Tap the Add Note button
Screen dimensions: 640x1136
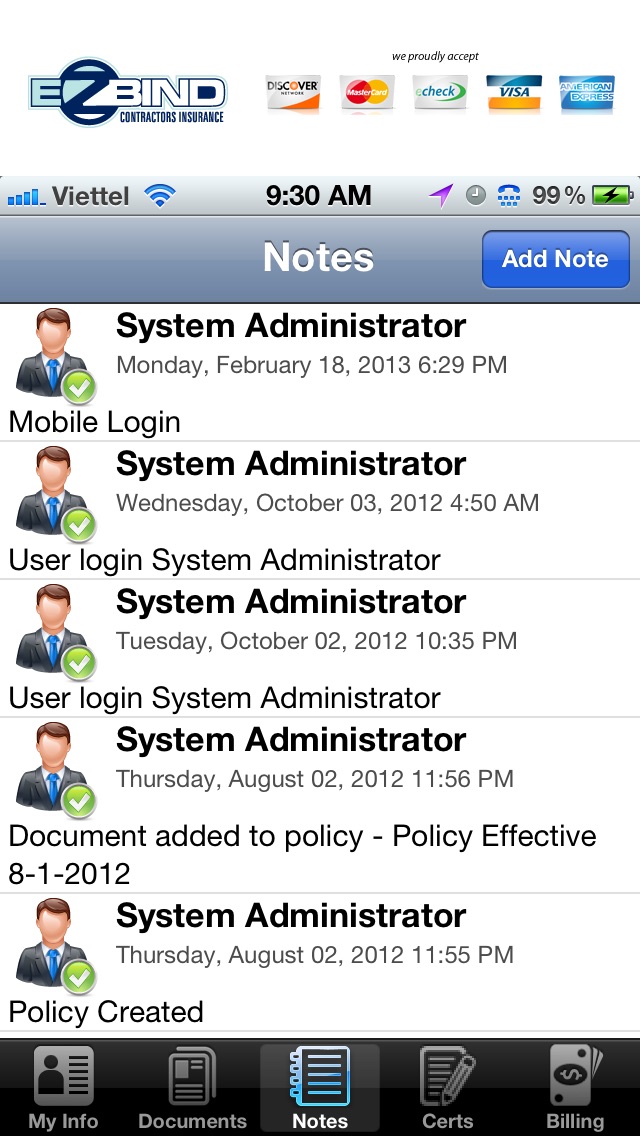point(555,260)
